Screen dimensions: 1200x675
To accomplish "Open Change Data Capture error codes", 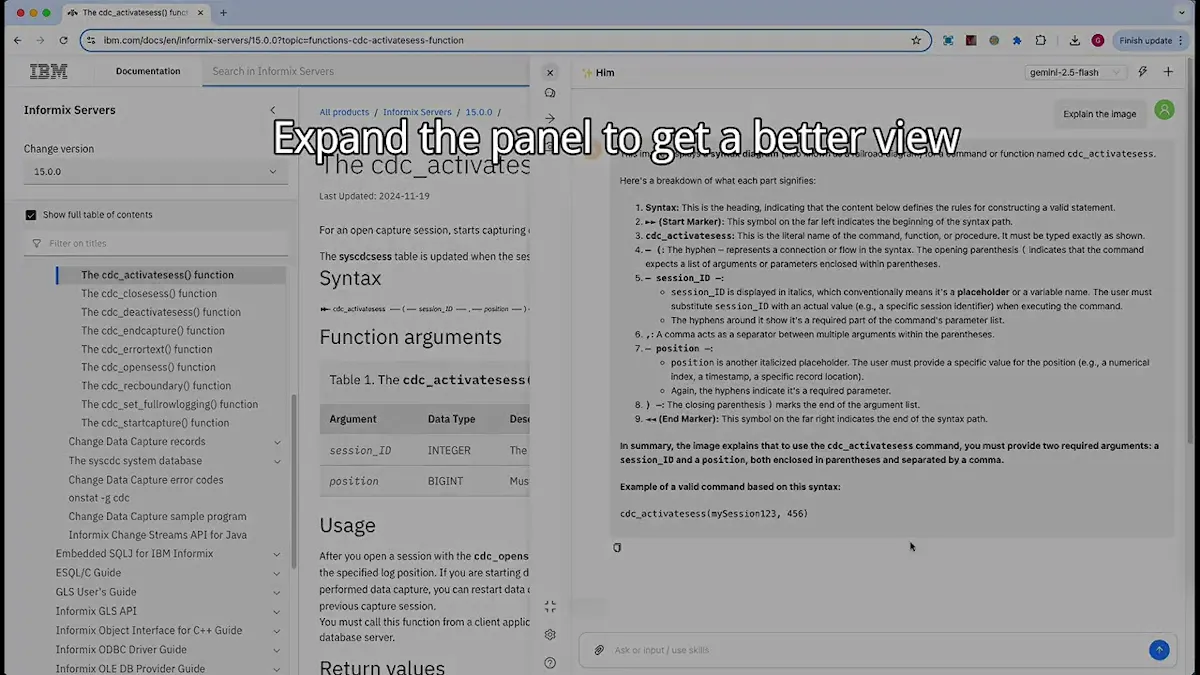I will pos(146,480).
